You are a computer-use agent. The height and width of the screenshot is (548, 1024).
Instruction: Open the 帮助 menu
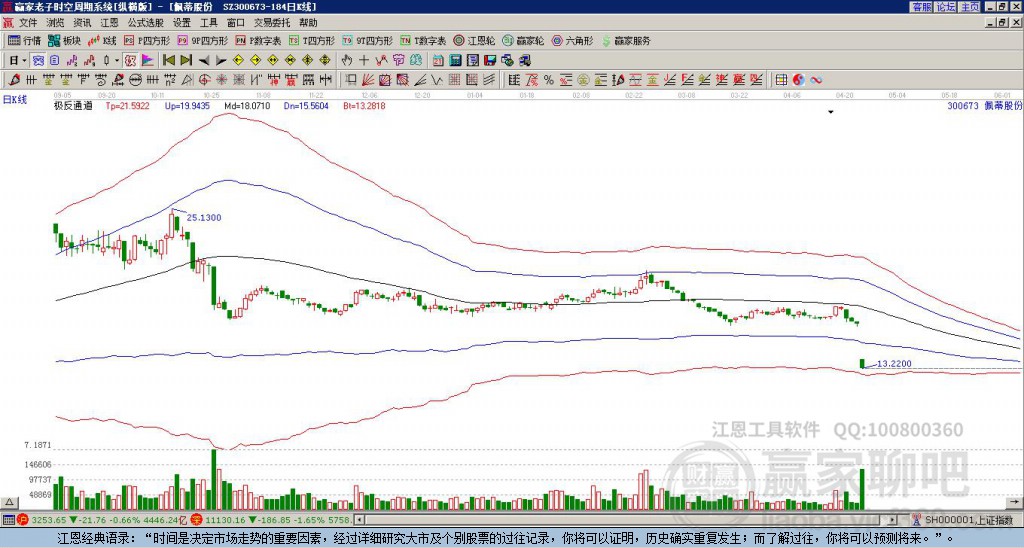coord(308,23)
